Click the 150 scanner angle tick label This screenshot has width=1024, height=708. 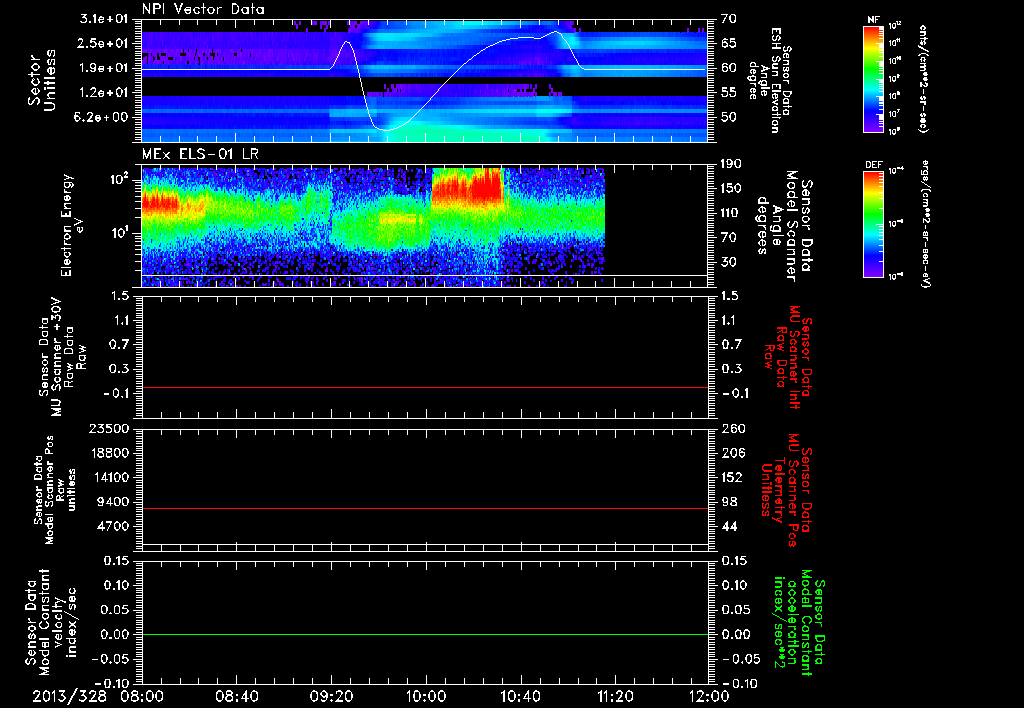coord(732,189)
